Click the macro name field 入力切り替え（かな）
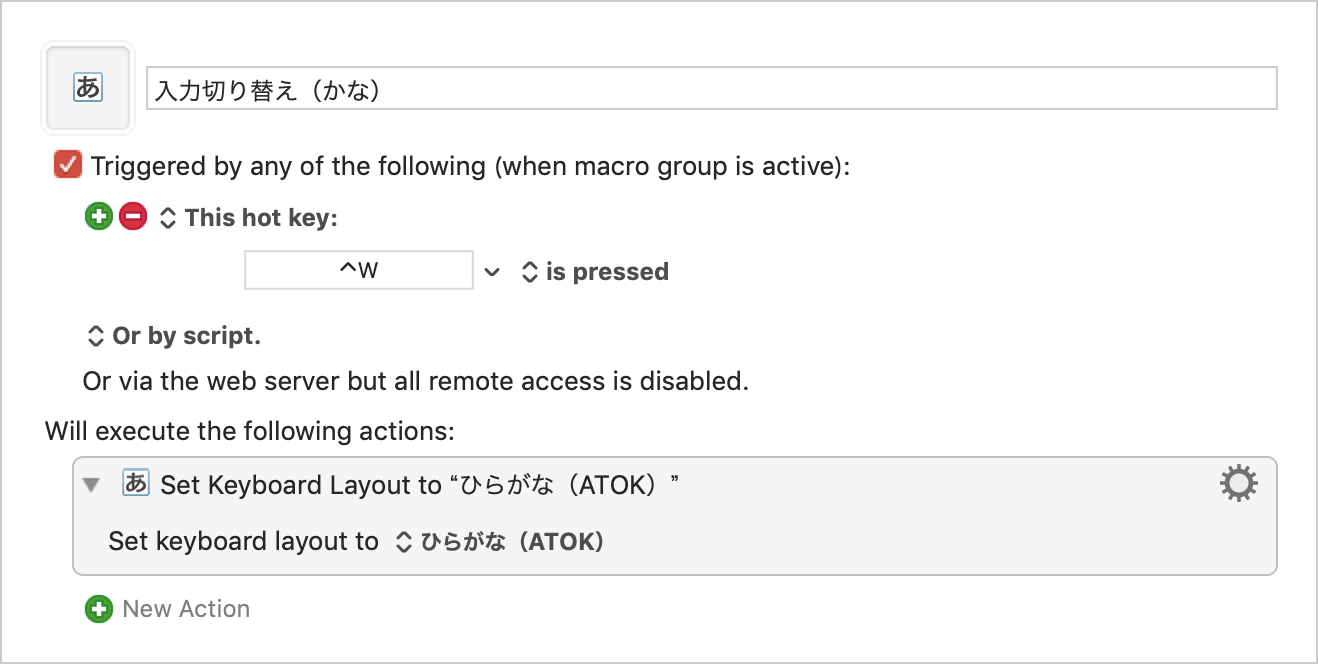Screen dimensions: 1318x664 [x=712, y=89]
